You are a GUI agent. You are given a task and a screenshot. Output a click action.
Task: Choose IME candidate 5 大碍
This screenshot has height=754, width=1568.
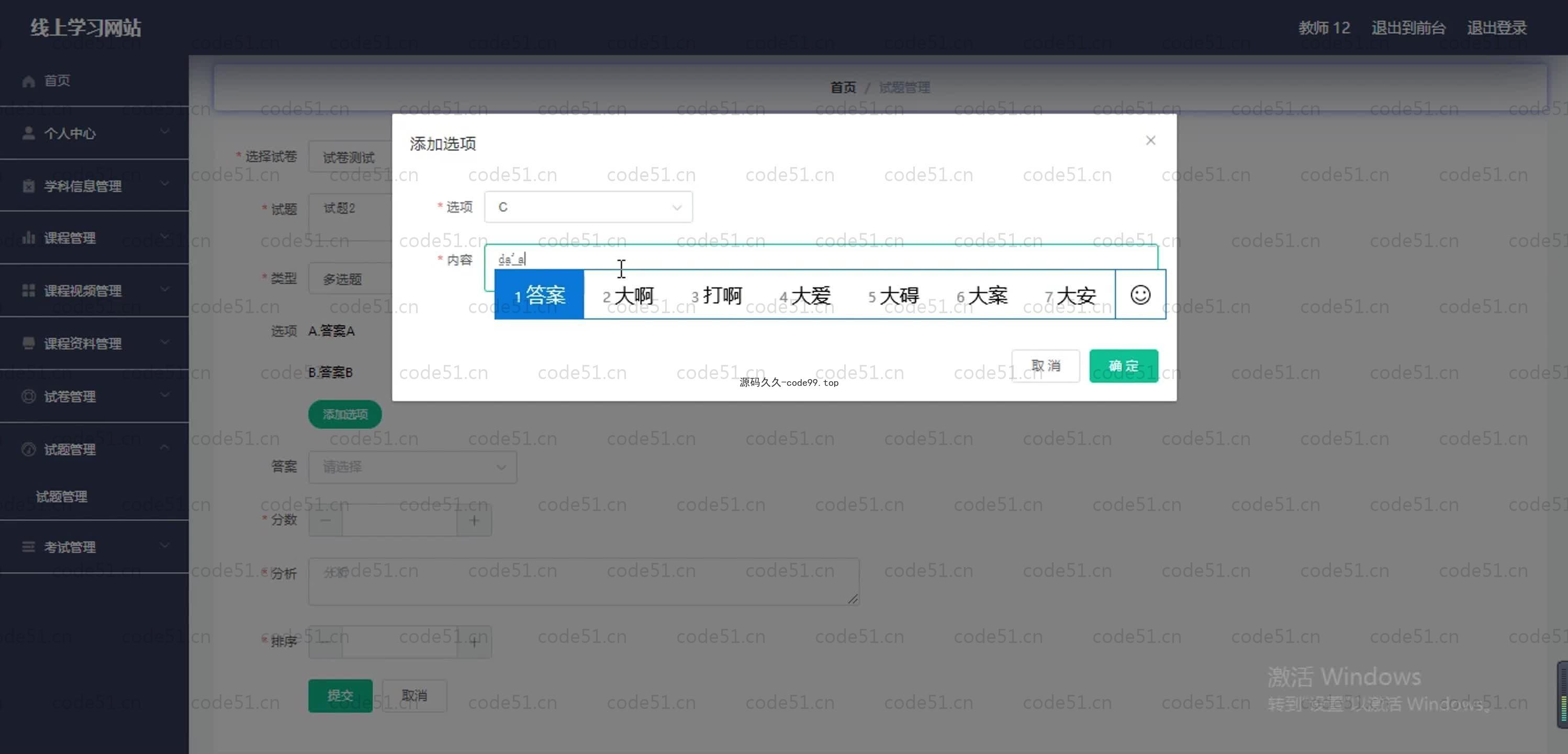point(893,295)
